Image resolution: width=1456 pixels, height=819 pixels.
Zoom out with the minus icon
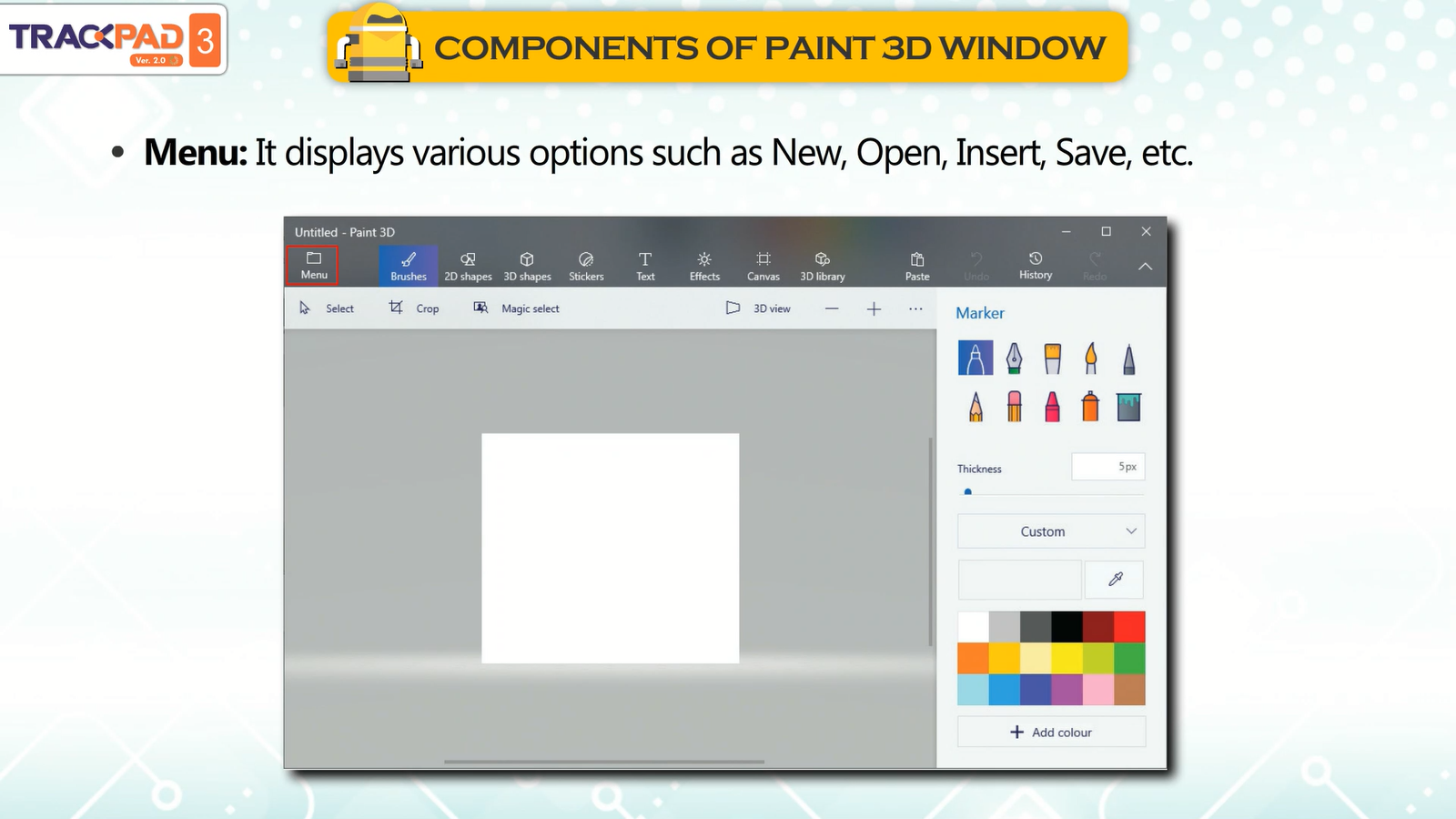pyautogui.click(x=832, y=308)
